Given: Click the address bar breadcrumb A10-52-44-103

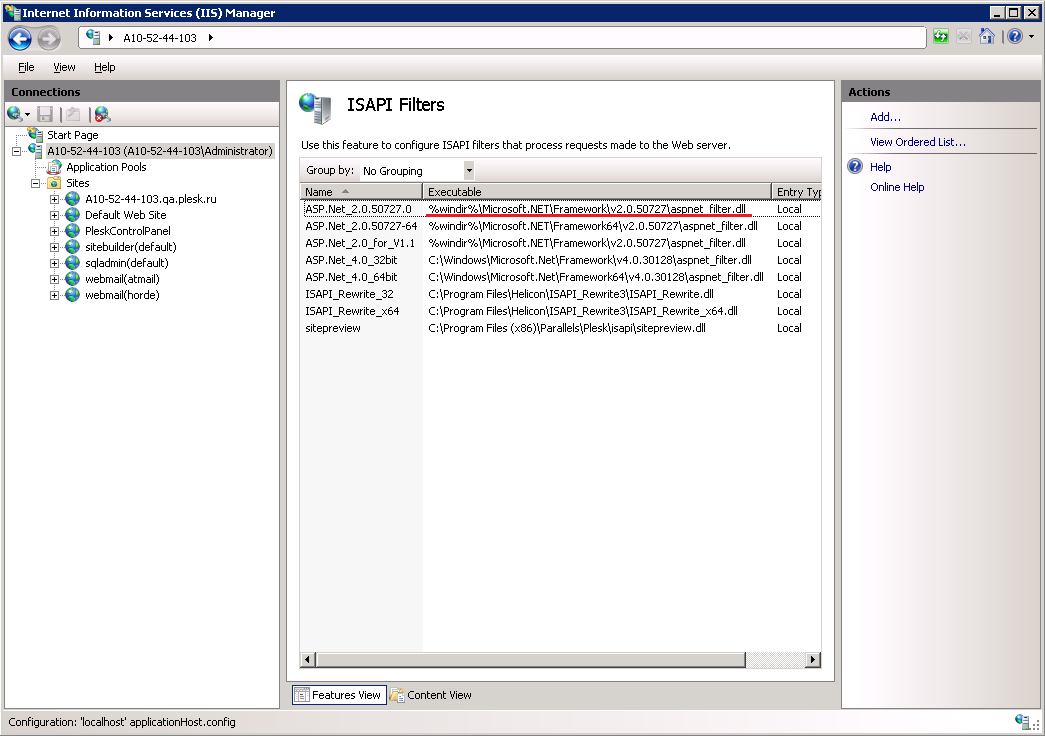Looking at the screenshot, I should 160,38.
